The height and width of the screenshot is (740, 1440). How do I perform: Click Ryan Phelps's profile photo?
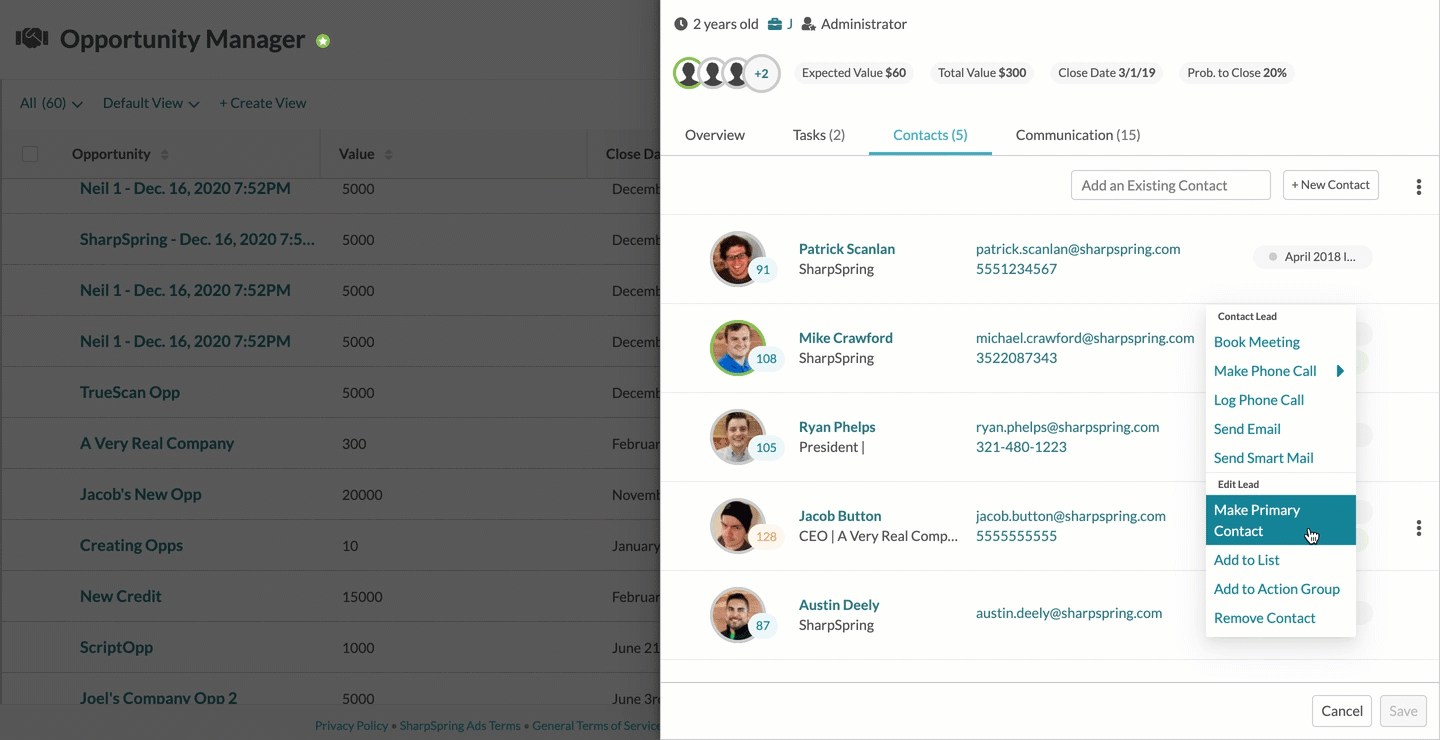coord(737,436)
